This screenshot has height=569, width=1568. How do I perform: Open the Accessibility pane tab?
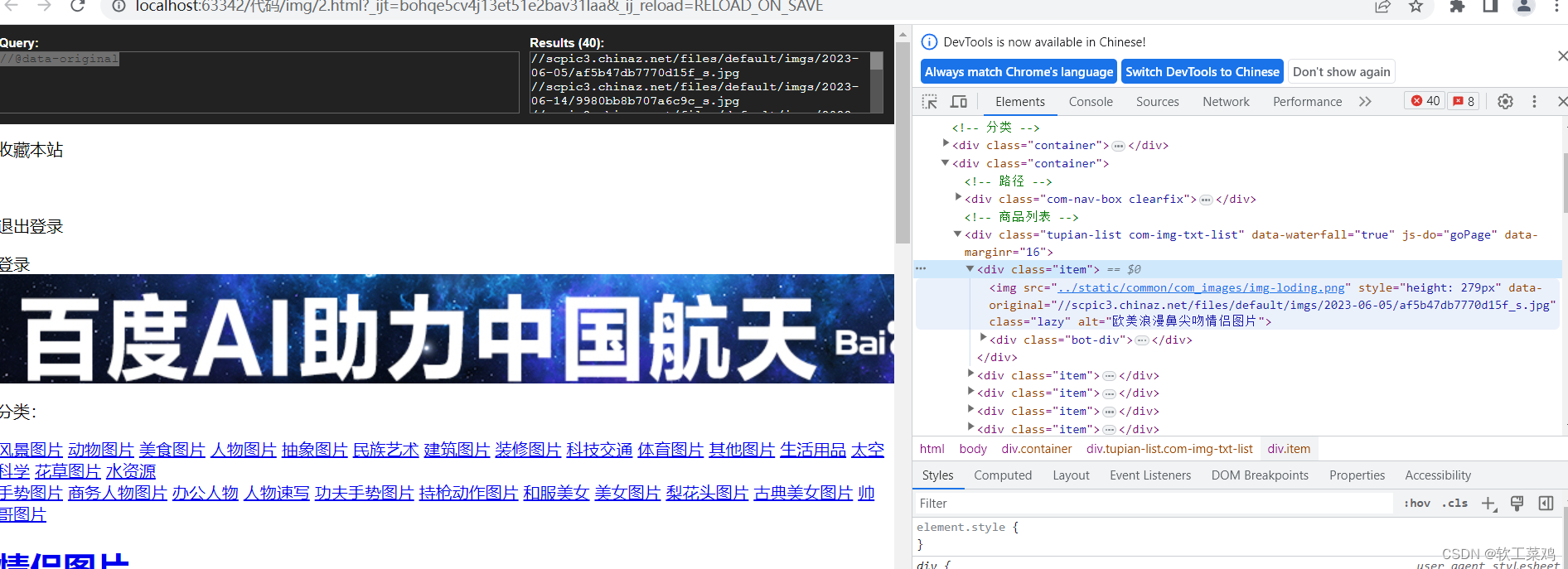[x=1438, y=475]
